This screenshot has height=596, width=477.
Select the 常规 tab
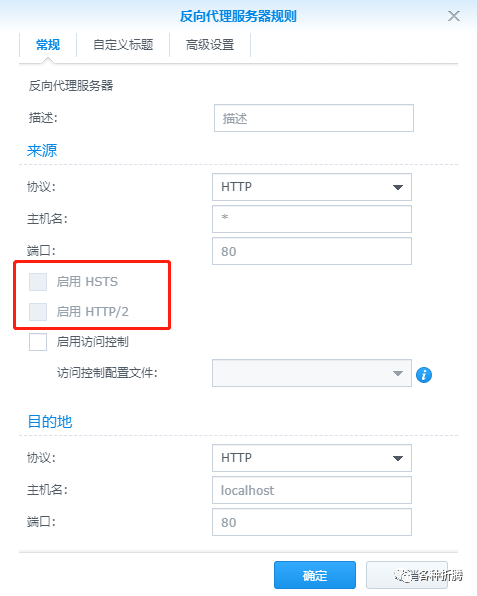[x=48, y=45]
